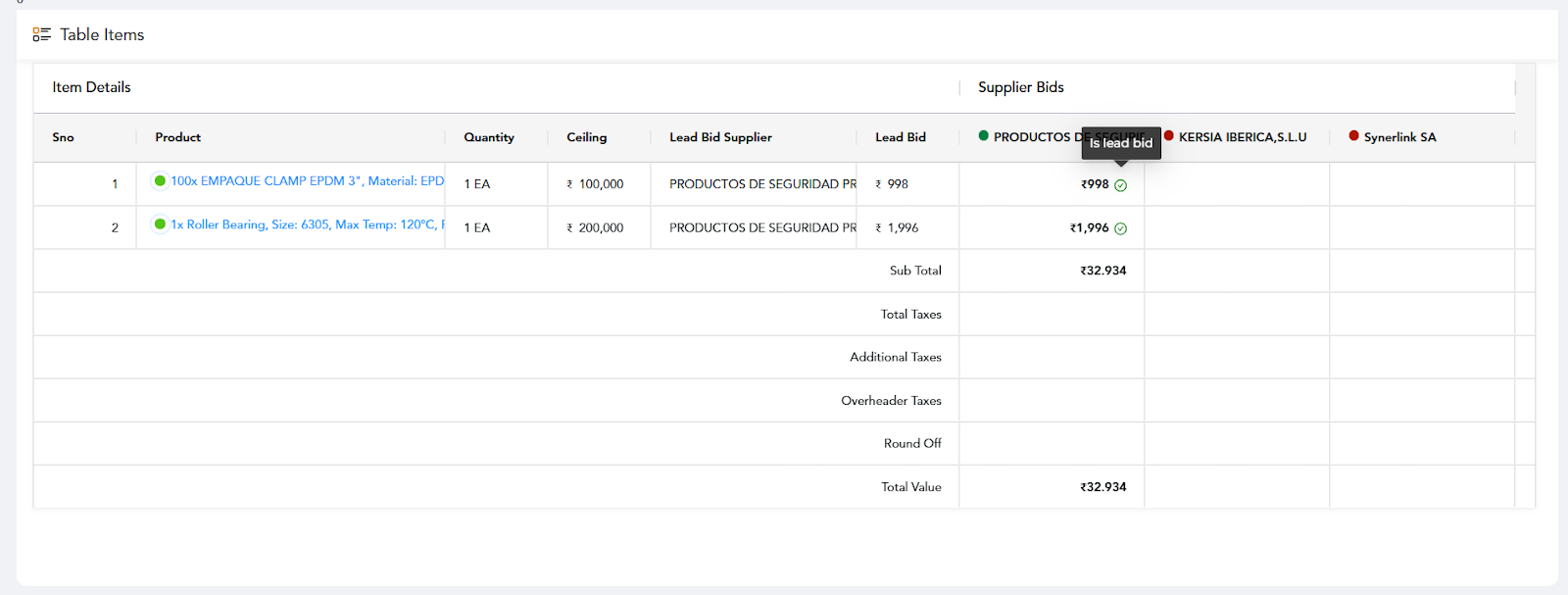Click the Total Value label
Viewport: 1568px width, 595px height.
tap(910, 487)
